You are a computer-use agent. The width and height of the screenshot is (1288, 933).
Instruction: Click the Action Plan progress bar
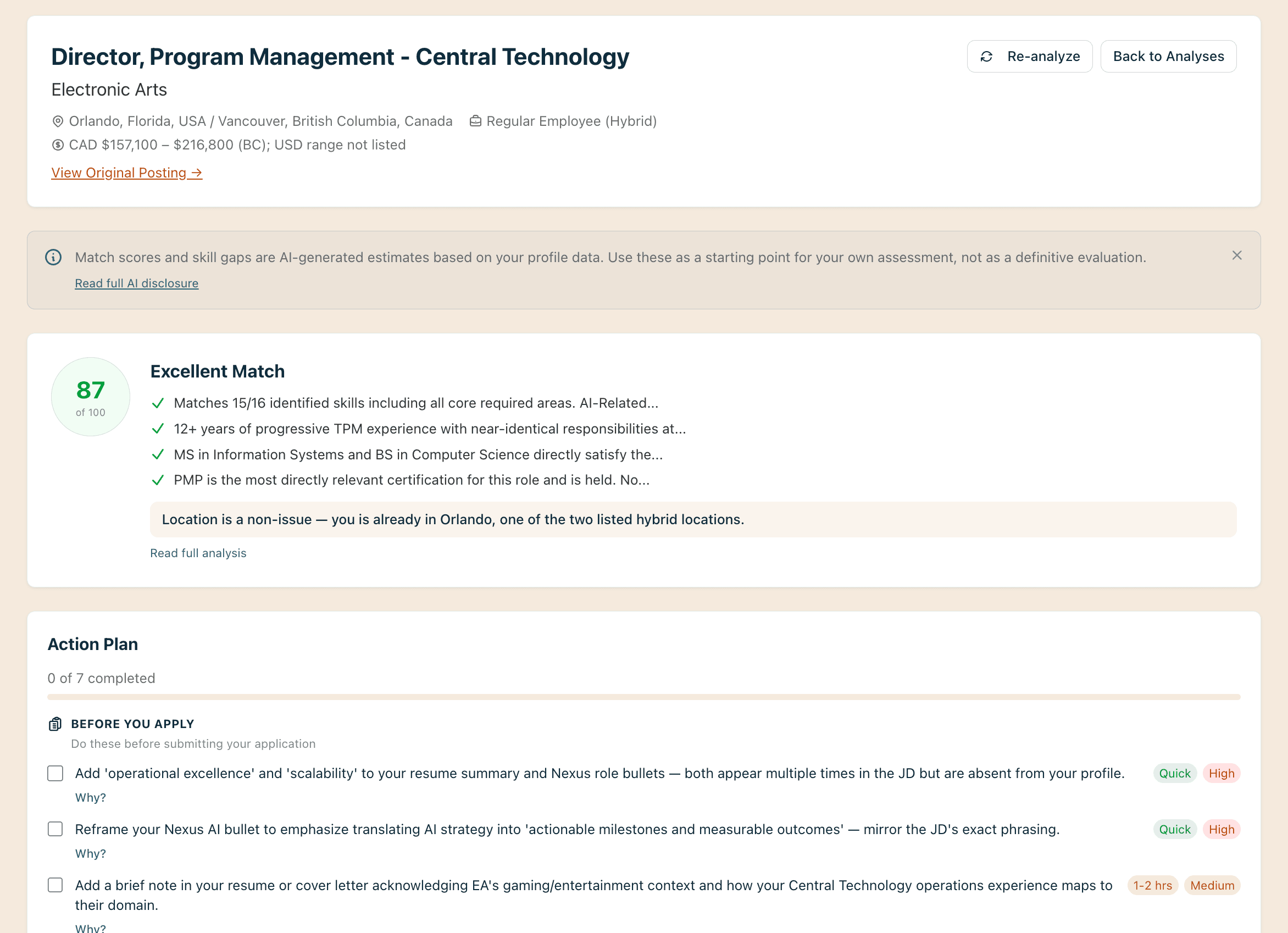point(644,697)
